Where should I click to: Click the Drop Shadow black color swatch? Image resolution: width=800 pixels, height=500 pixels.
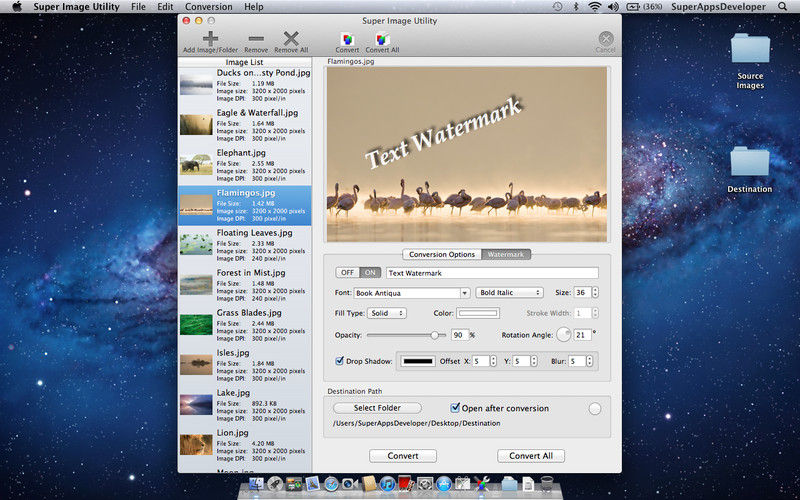tap(418, 361)
